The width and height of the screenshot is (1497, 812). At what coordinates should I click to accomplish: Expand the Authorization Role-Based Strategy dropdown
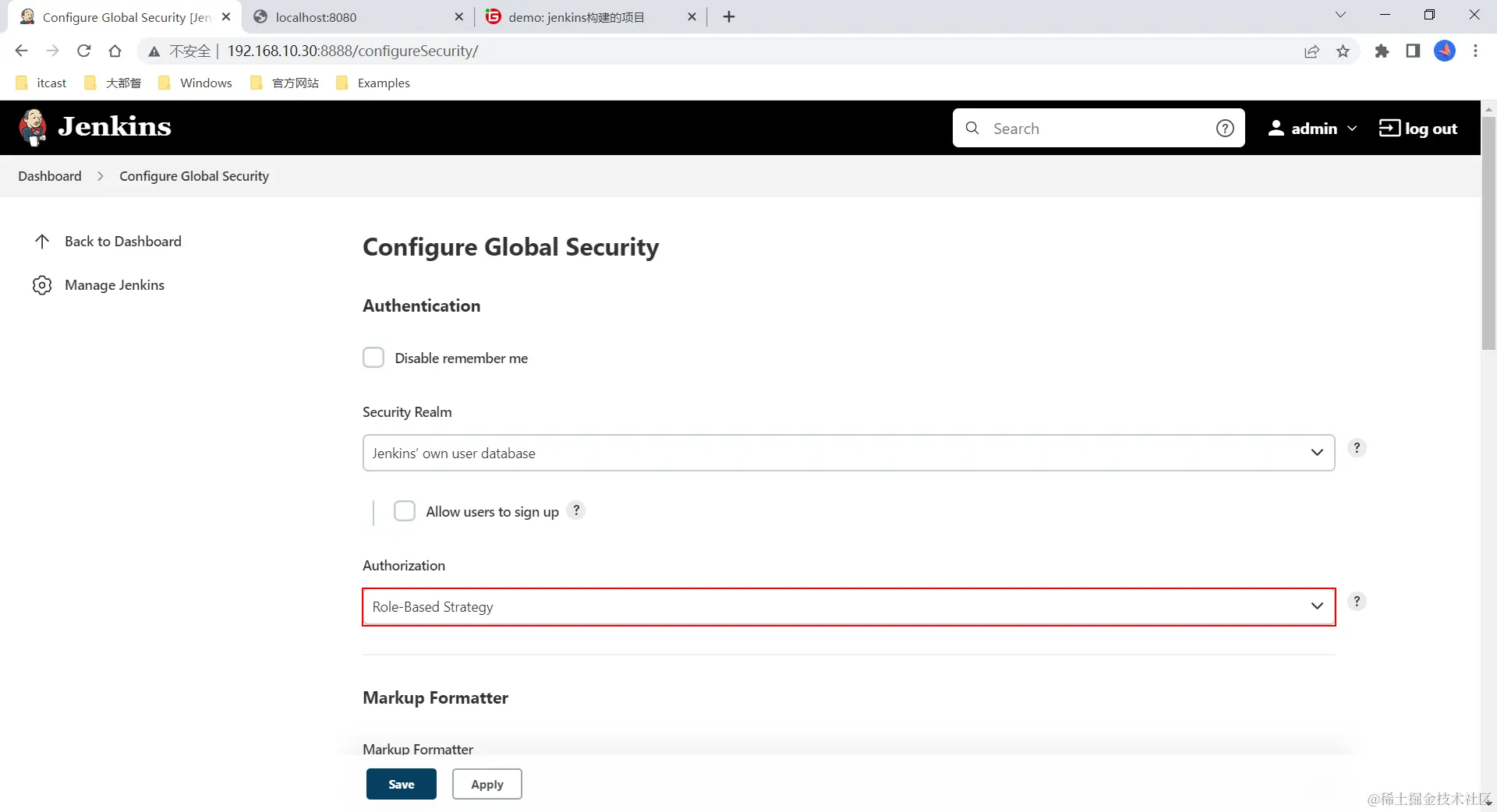(x=848, y=606)
